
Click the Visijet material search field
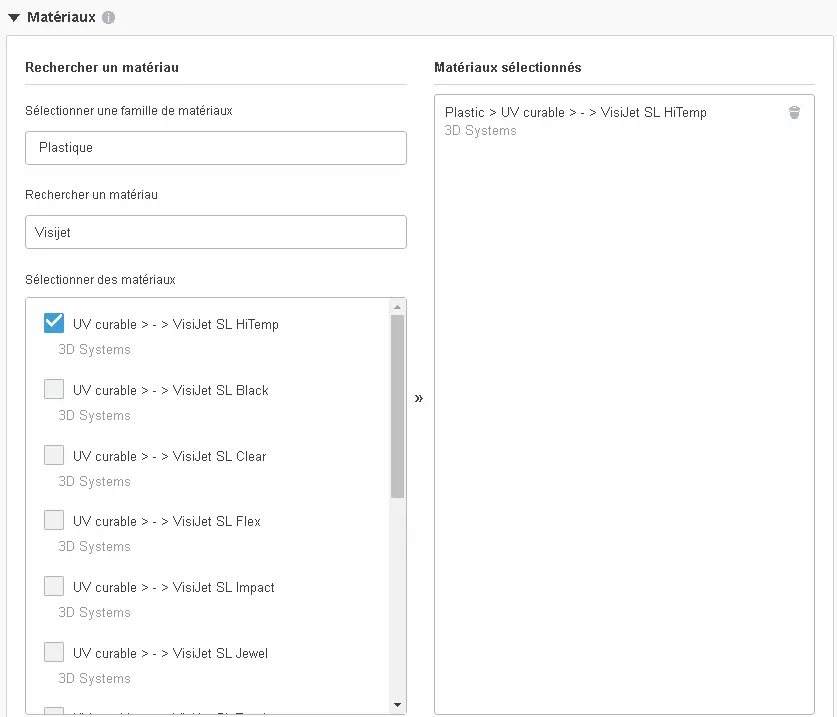pos(215,232)
